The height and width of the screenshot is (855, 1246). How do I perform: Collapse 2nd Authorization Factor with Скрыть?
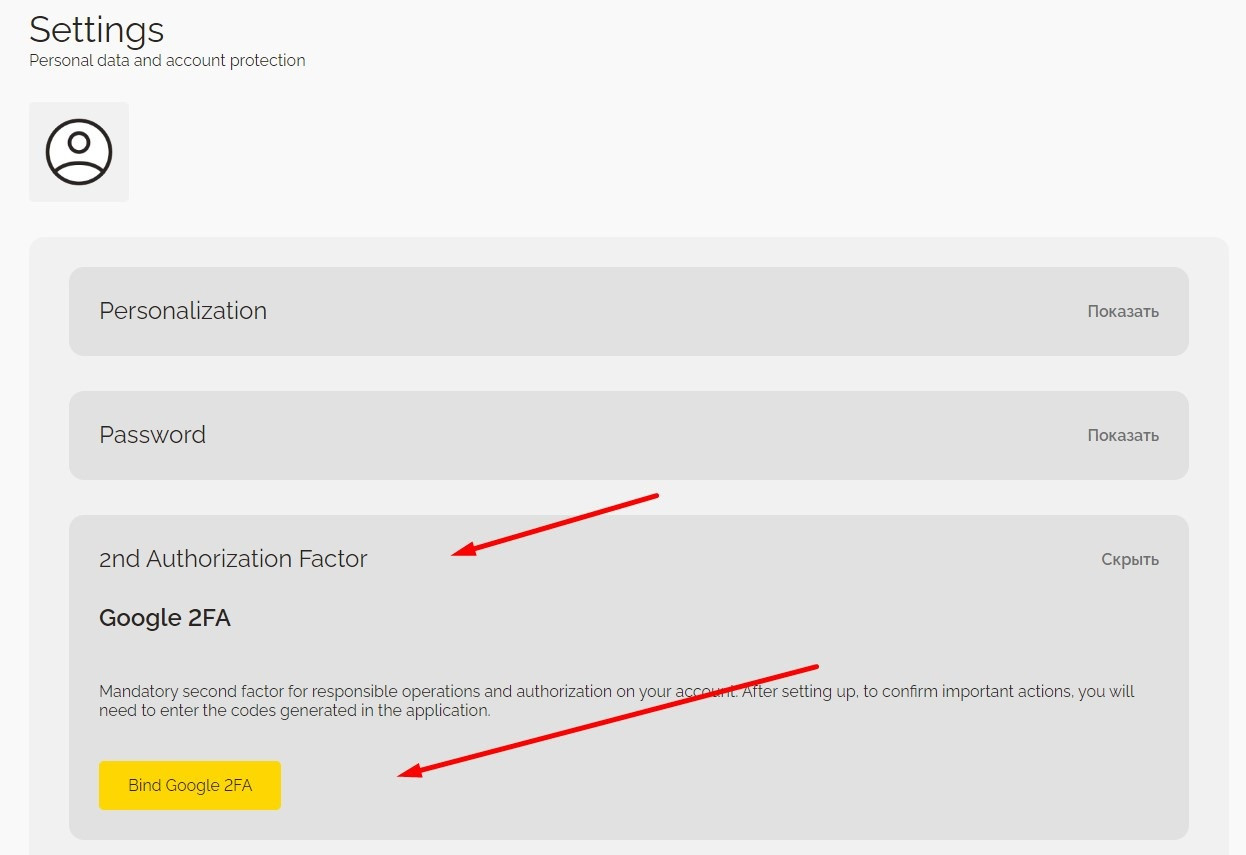[1129, 559]
